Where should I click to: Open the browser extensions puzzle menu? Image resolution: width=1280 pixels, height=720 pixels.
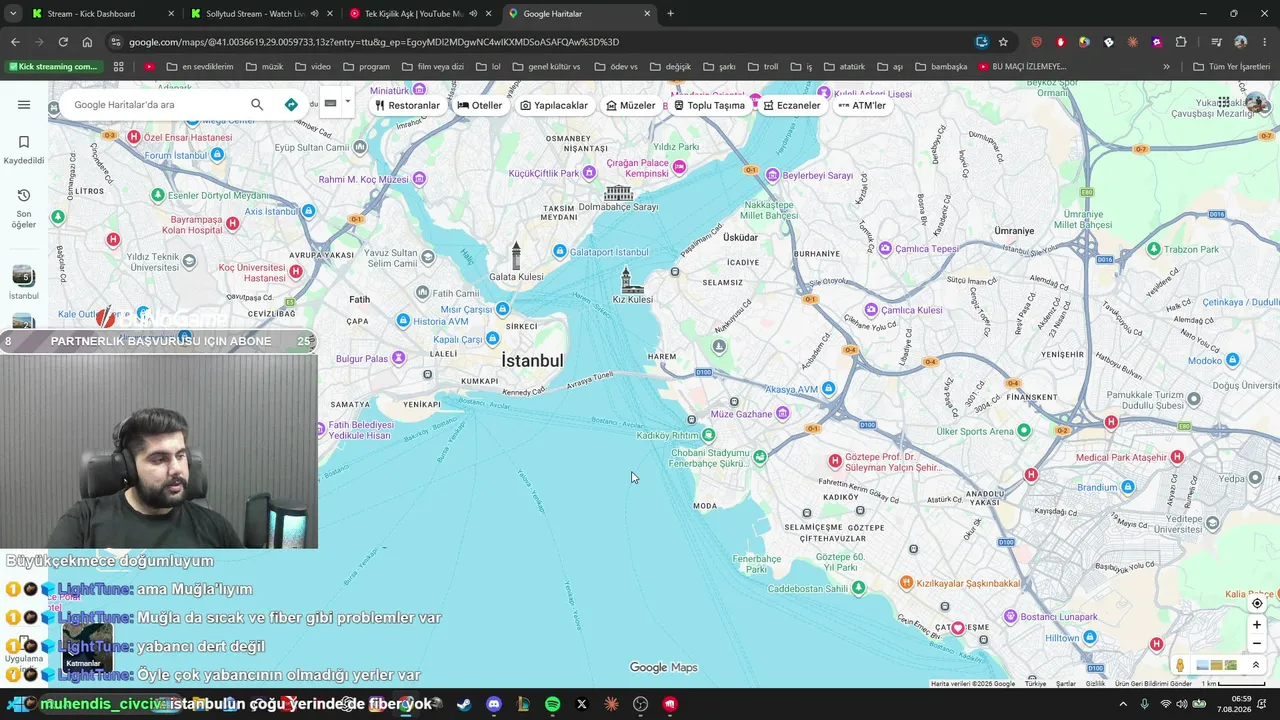pos(1181,42)
